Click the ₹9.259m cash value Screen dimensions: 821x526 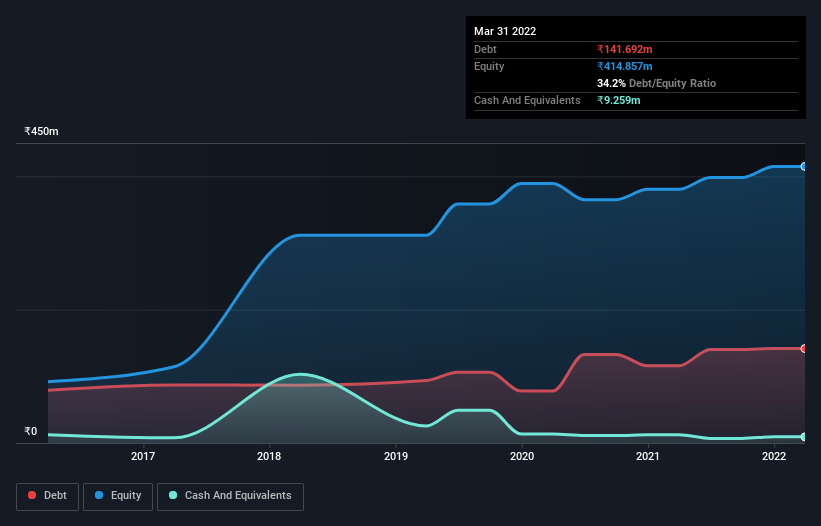pos(618,100)
